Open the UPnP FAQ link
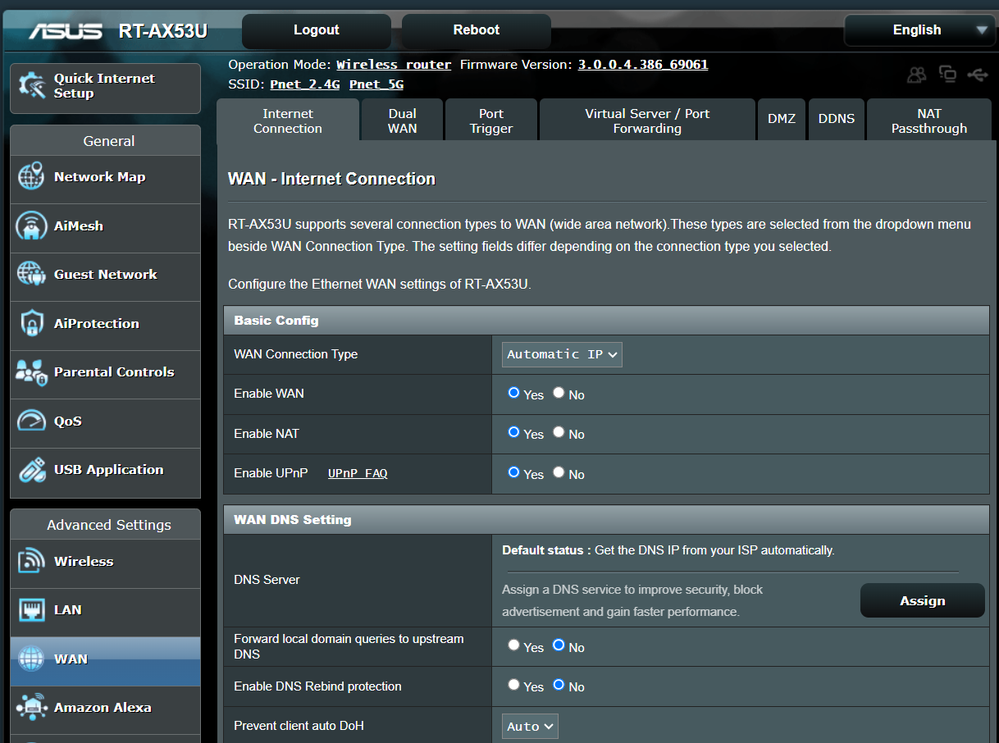 (357, 474)
